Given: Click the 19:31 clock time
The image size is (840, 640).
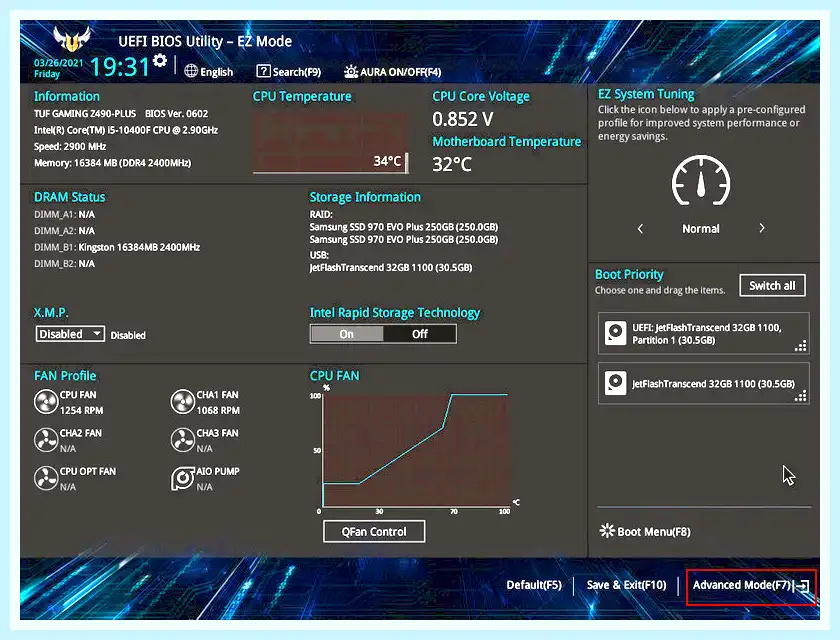Looking at the screenshot, I should point(119,67).
